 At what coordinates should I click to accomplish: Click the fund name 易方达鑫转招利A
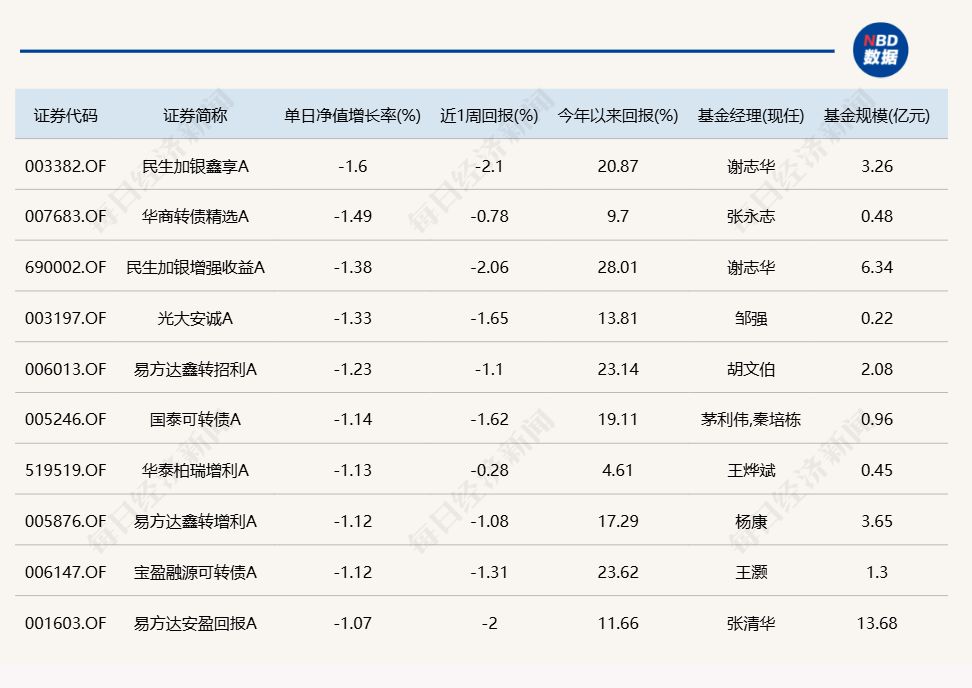(x=195, y=369)
